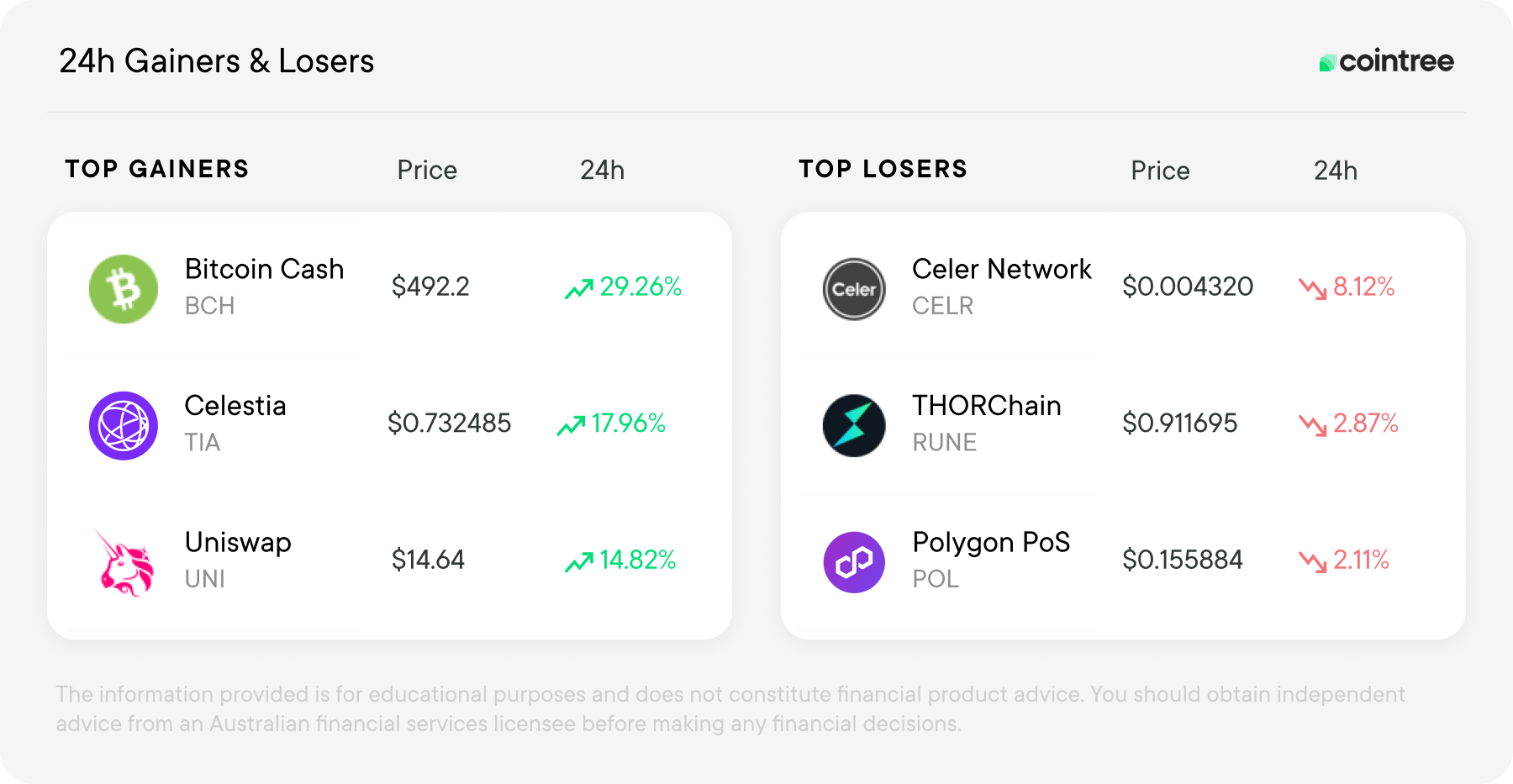The height and width of the screenshot is (784, 1513).
Task: Click the Celestia price $0.732485
Action: [x=449, y=423]
